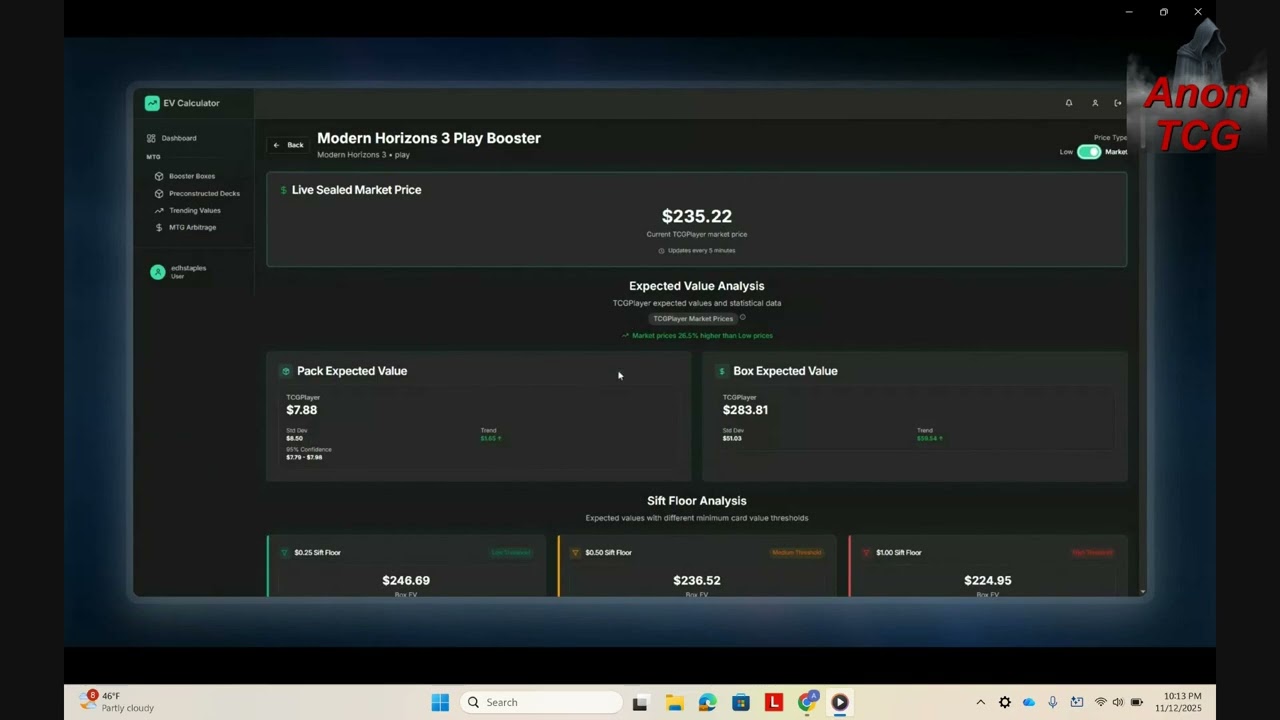Click the battery tray icon
Image resolution: width=1280 pixels, height=720 pixels.
tap(1137, 702)
